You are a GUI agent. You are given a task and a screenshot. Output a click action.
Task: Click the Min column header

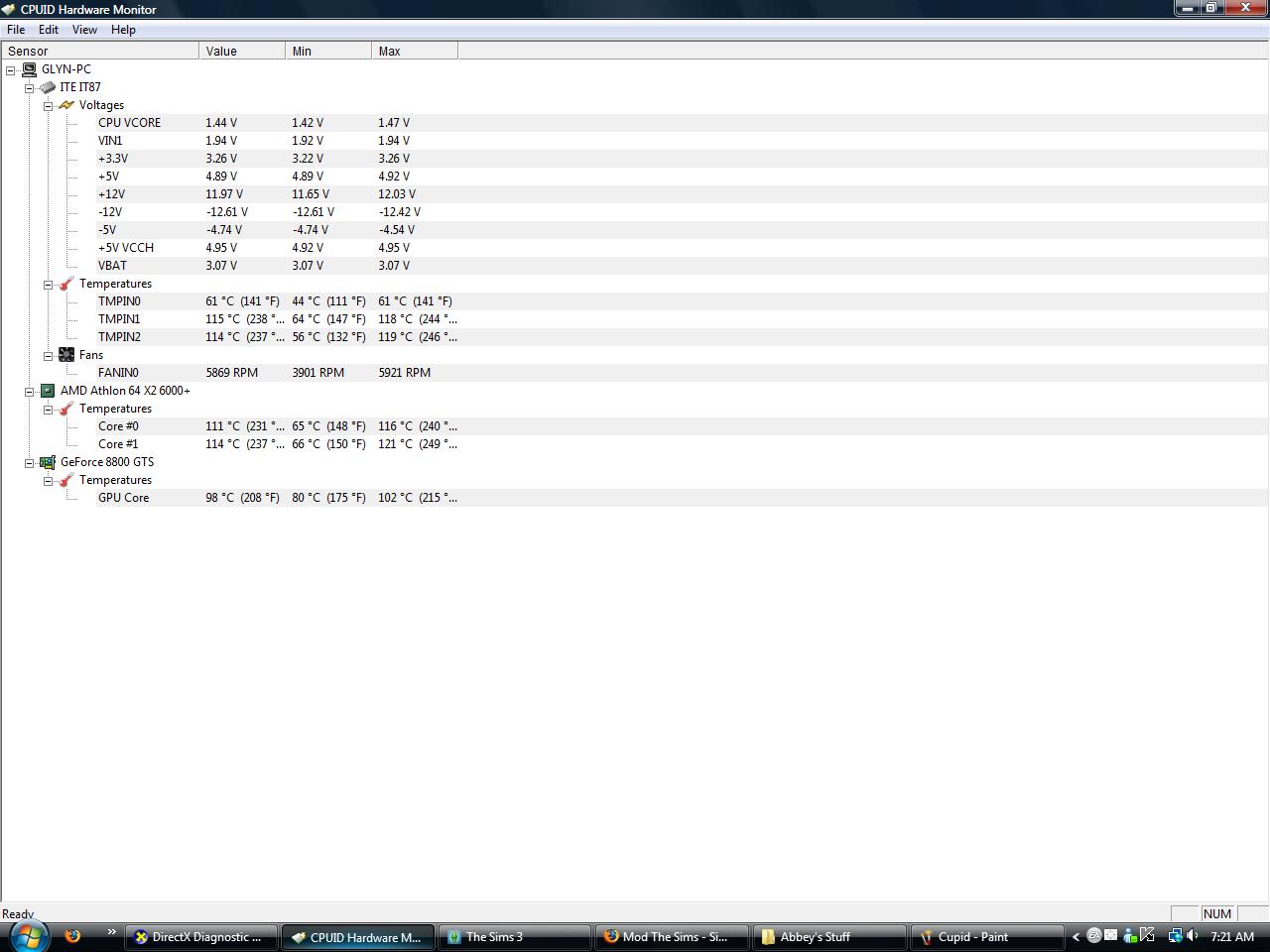pyautogui.click(x=328, y=51)
